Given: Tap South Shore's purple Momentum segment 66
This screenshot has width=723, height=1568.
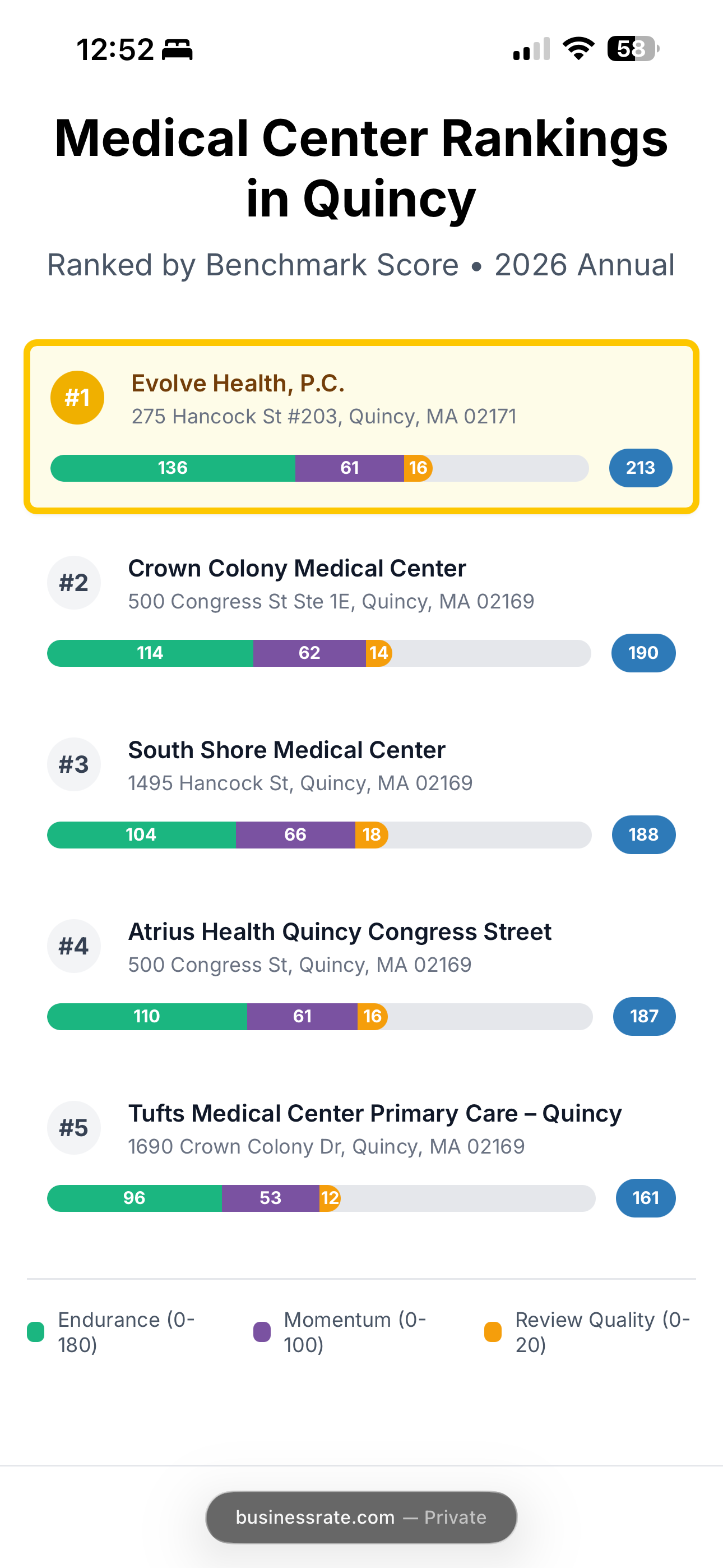Looking at the screenshot, I should (x=295, y=834).
